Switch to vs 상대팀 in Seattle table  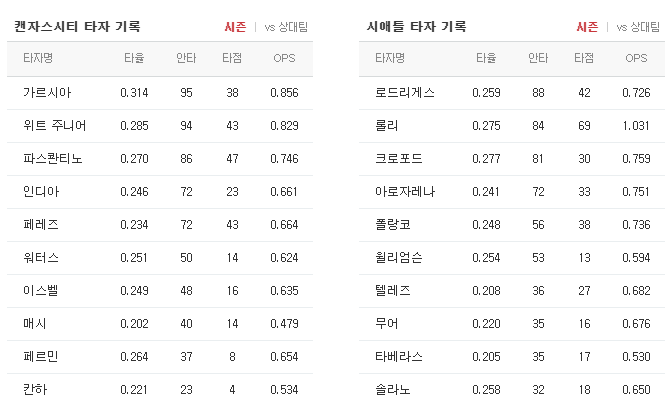(638, 27)
